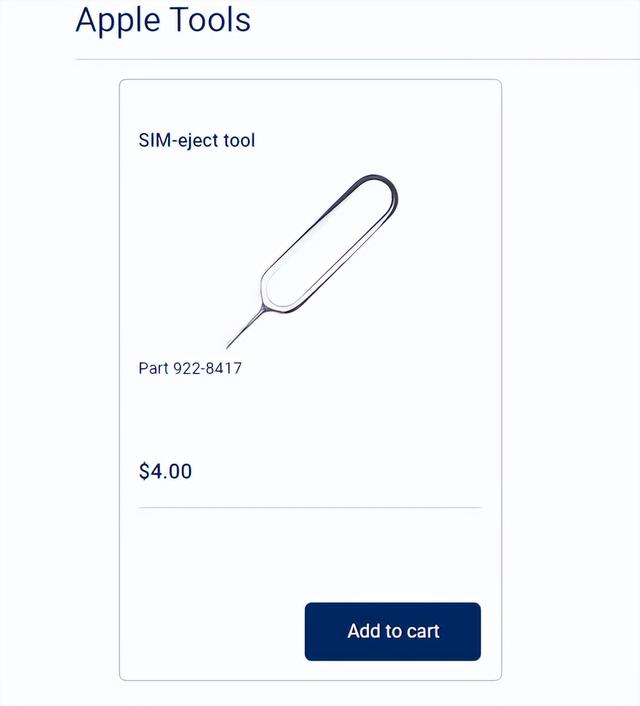Click the word 'Apple' in the heading

pos(118,21)
